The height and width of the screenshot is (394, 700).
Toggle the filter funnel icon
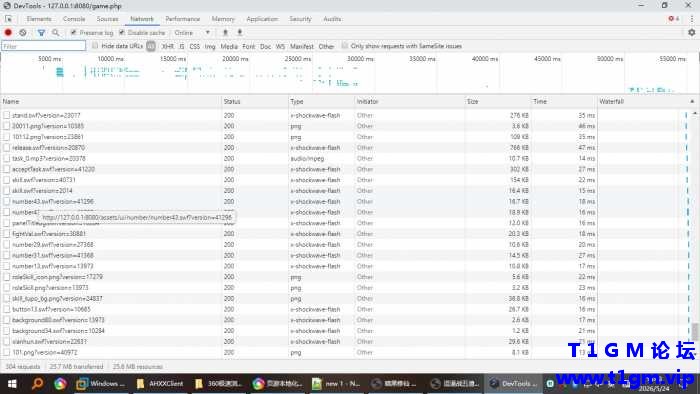click(41, 32)
